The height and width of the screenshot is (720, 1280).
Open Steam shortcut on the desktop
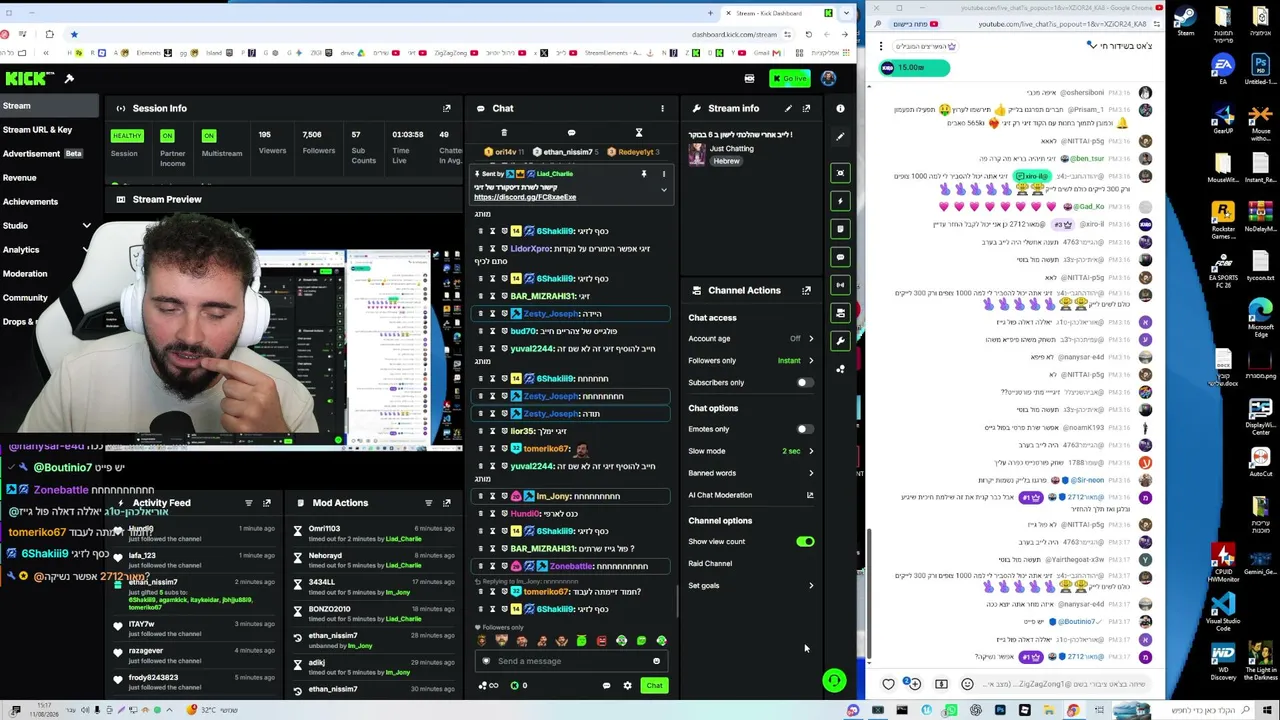click(1186, 21)
